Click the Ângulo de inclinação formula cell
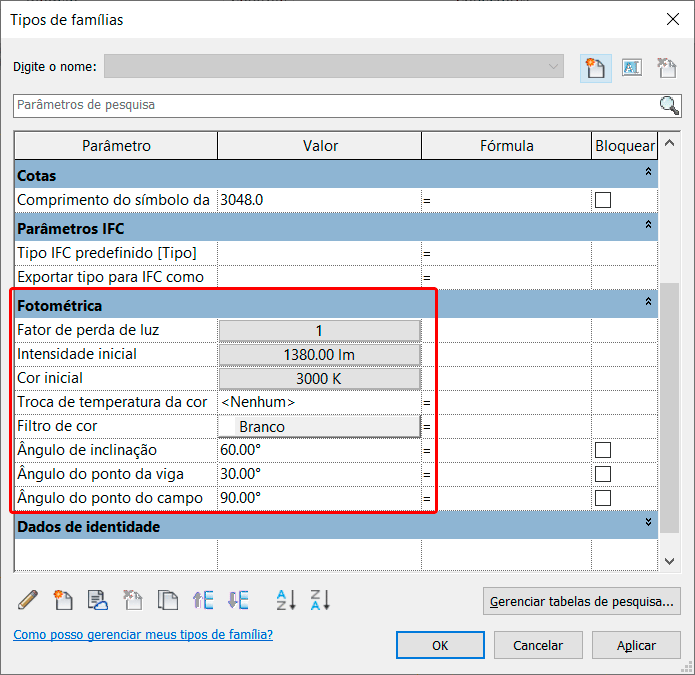This screenshot has width=695, height=675. (506, 450)
